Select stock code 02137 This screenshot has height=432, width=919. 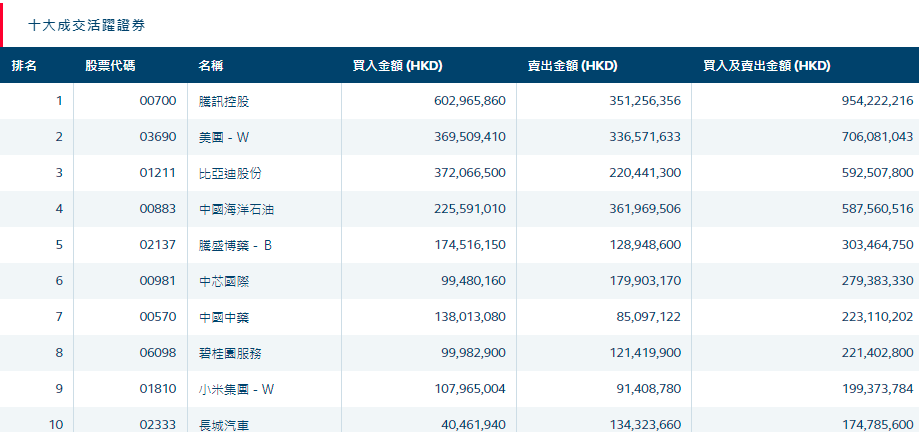click(x=158, y=245)
